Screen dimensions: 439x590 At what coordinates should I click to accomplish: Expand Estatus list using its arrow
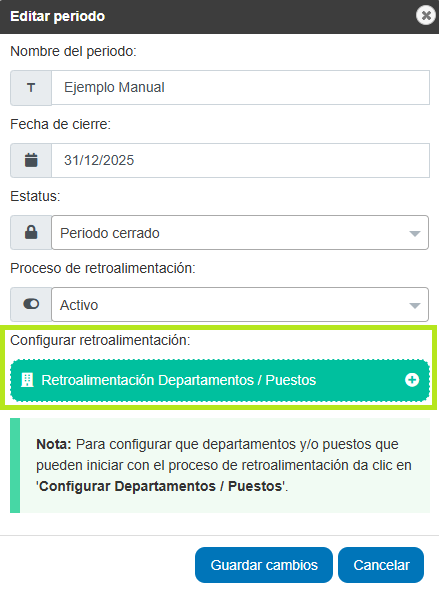415,234
